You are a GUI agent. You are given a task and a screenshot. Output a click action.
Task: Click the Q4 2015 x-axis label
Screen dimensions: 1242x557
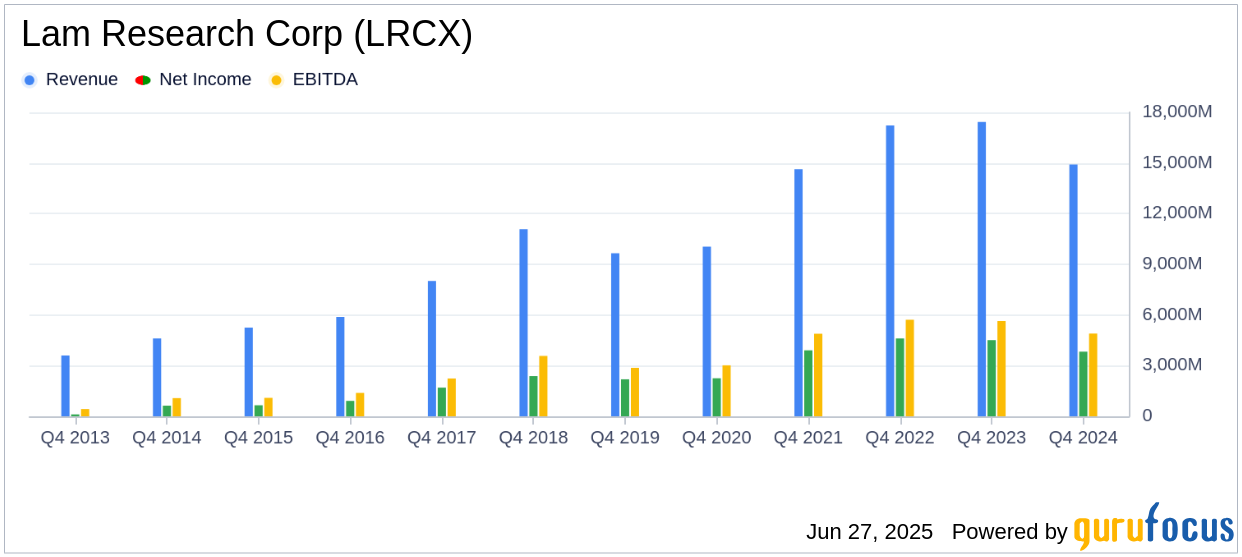coord(259,438)
